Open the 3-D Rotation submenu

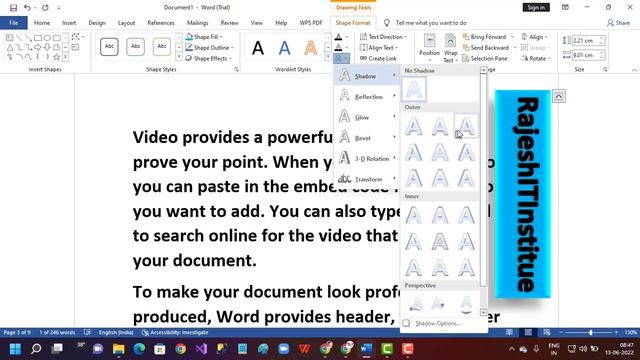(366, 158)
